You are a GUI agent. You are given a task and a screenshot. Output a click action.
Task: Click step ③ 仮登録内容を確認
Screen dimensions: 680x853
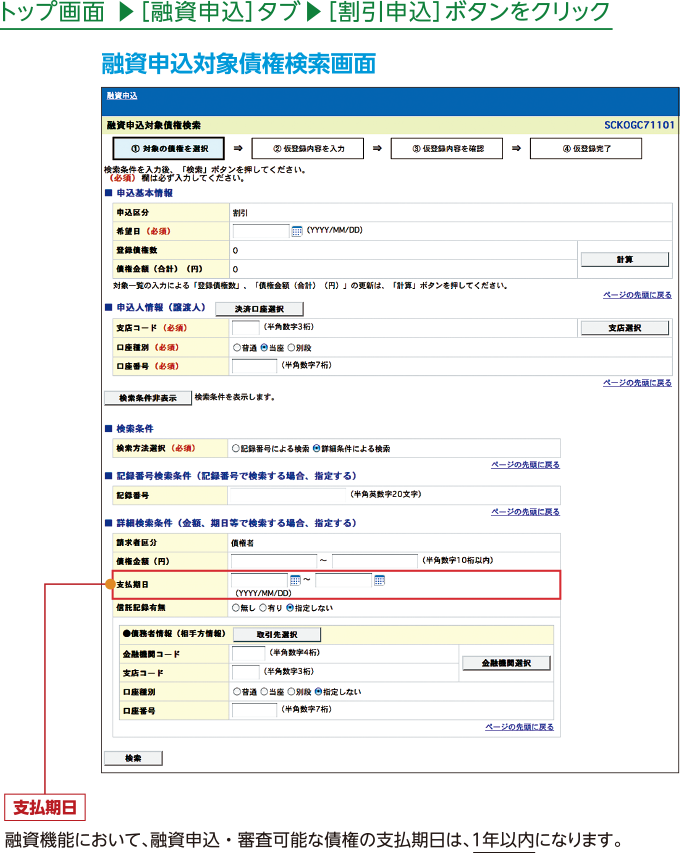coord(447,149)
